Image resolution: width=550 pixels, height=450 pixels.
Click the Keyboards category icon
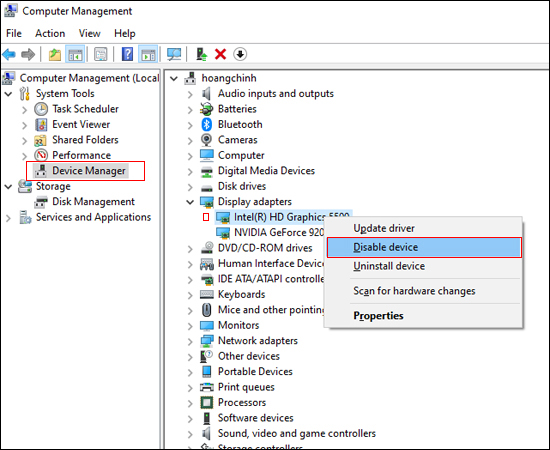207,294
